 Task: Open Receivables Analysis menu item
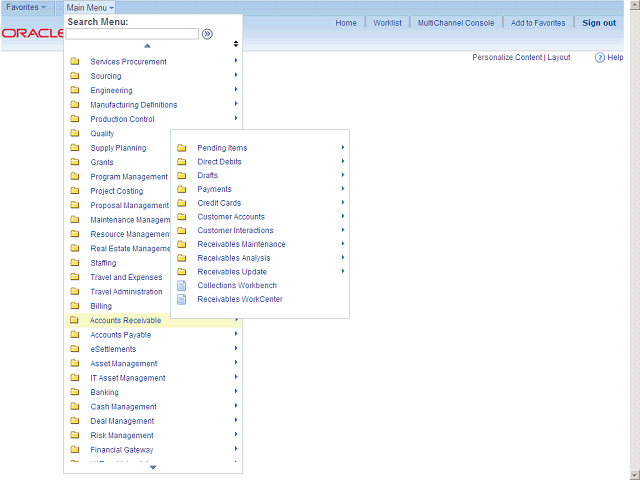tap(233, 258)
